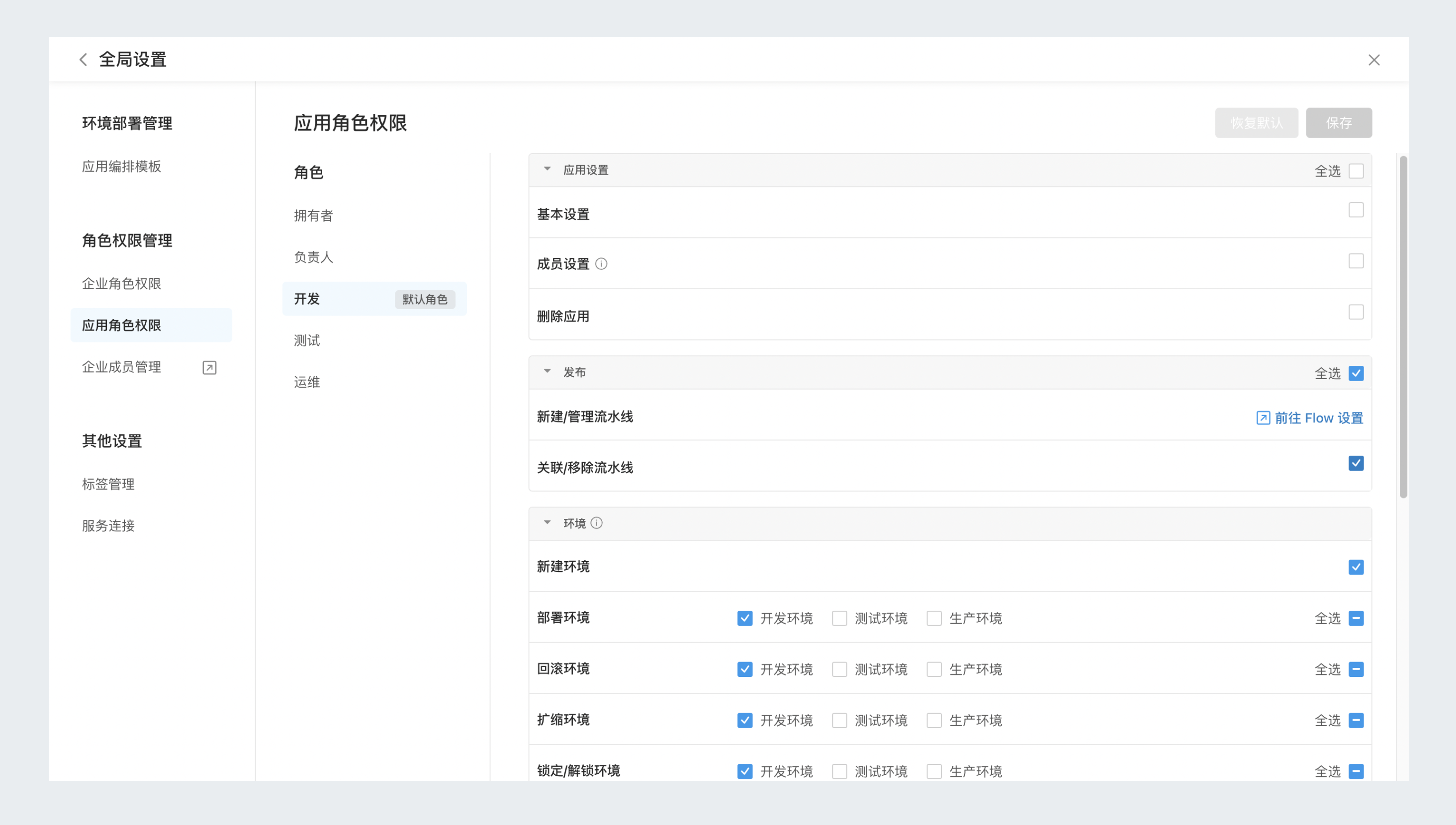Click the info icon next to 成员设置
This screenshot has height=825, width=1456.
(x=601, y=264)
